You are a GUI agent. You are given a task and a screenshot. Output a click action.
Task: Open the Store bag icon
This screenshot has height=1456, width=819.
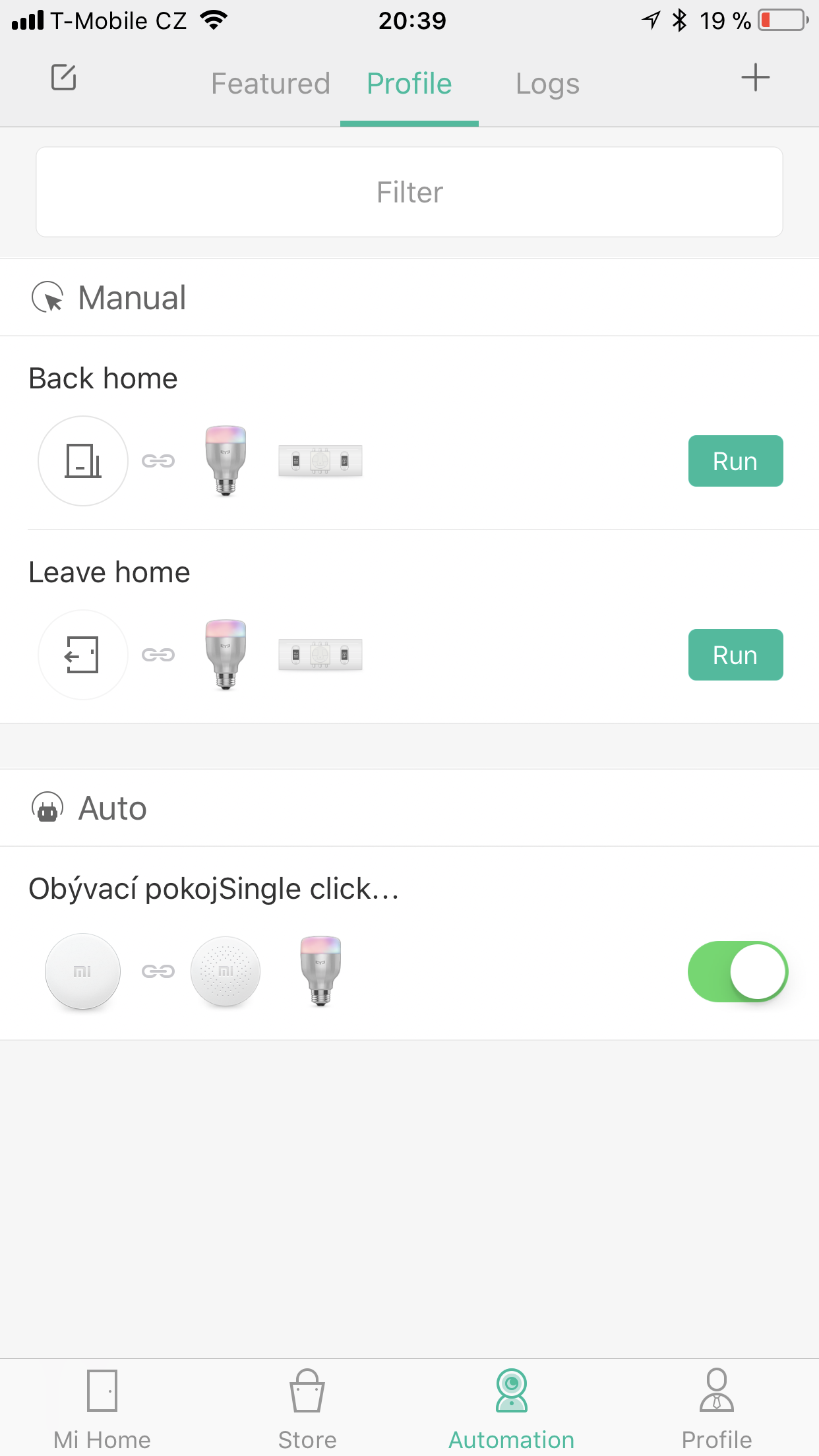(x=307, y=1390)
